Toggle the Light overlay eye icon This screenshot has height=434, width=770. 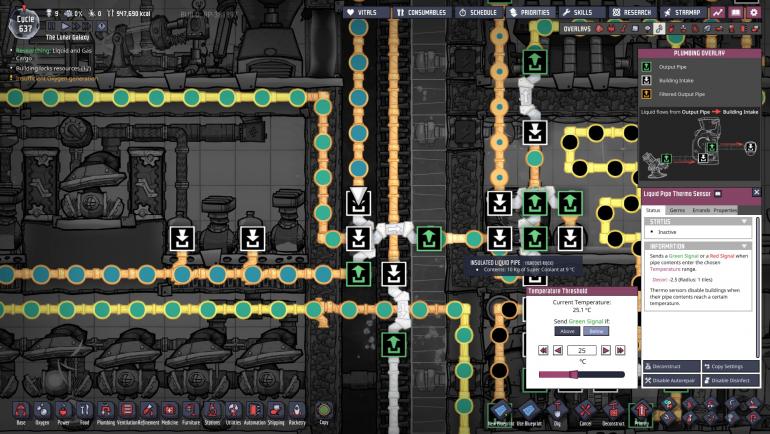(647, 28)
